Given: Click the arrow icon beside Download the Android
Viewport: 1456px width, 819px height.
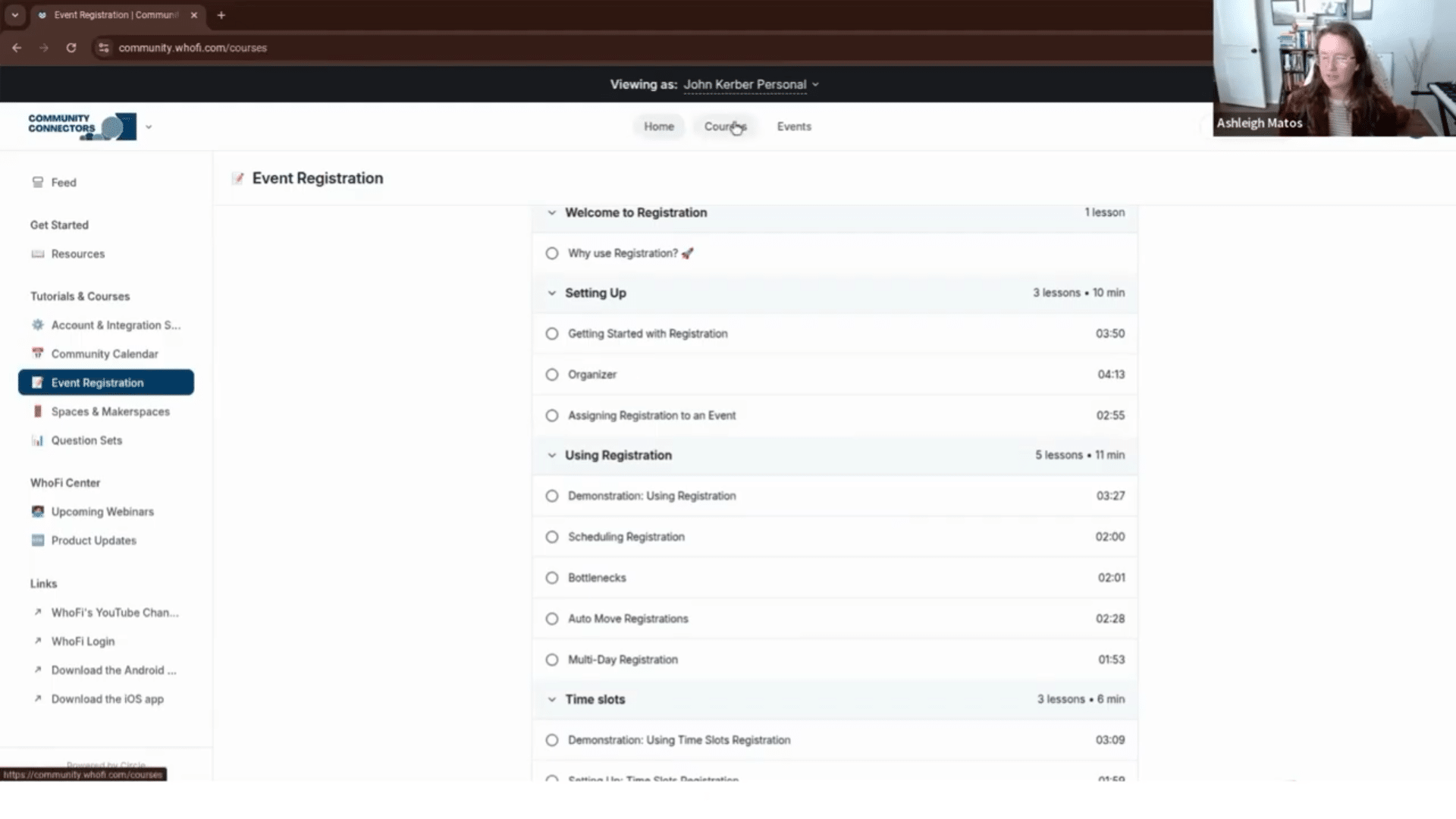Looking at the screenshot, I should click(38, 670).
